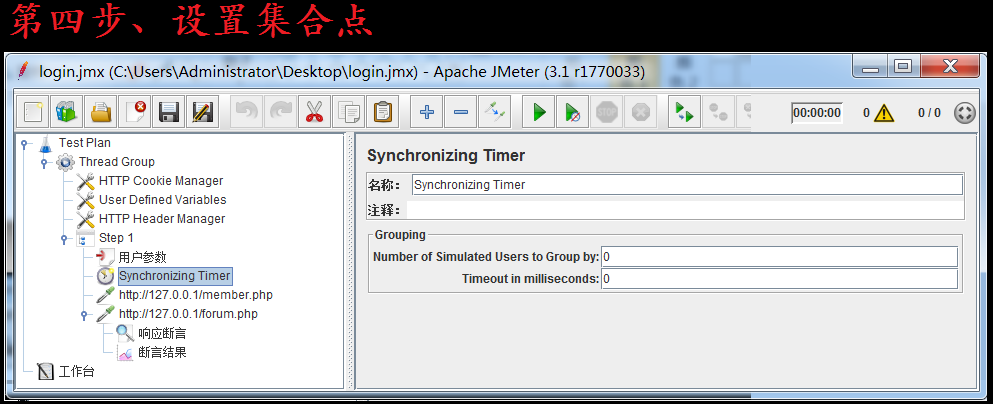
Task: Click the 注释 comment input field
Action: click(685, 210)
